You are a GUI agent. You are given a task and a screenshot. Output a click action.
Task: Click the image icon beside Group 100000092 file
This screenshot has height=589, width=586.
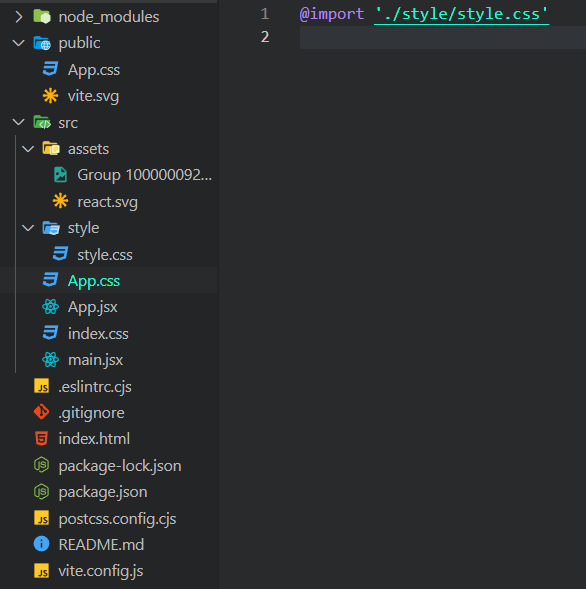click(60, 175)
